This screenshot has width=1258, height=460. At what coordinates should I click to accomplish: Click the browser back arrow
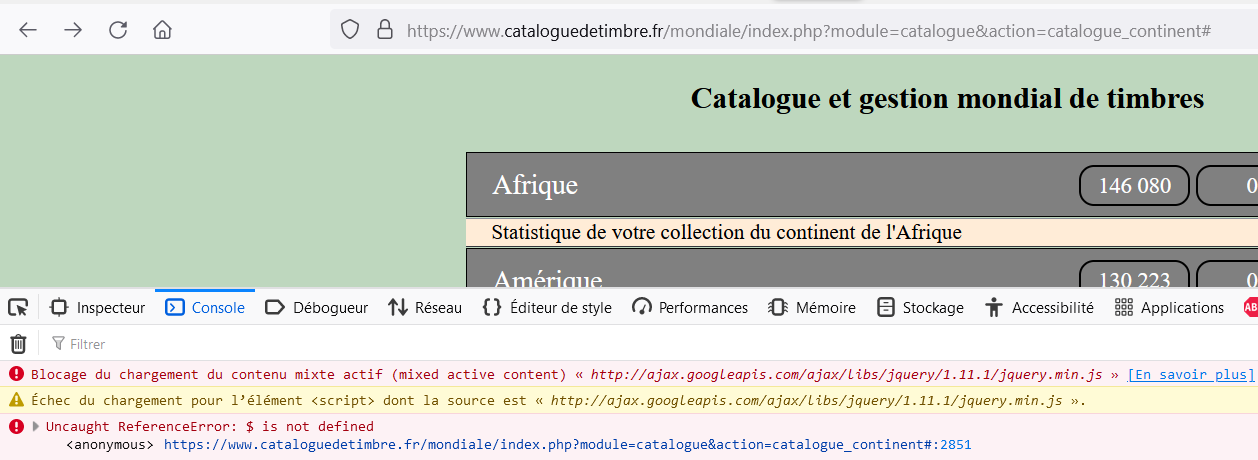(28, 30)
